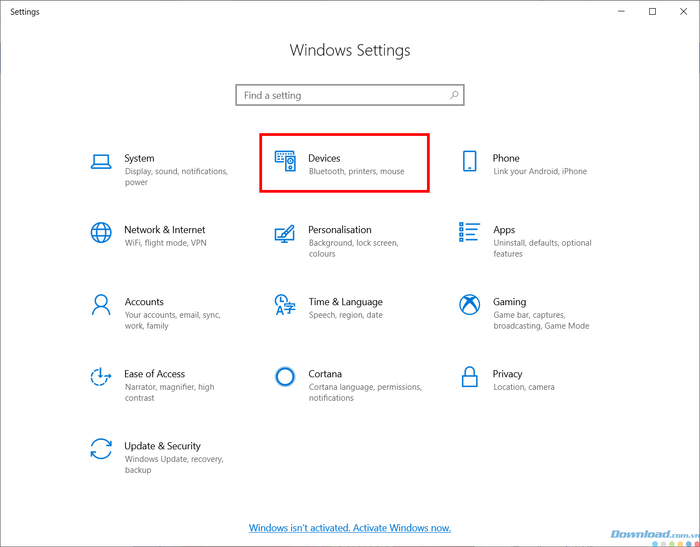Click 'Location, camera' description
Viewport: 700px width, 547px height.
pos(524,387)
